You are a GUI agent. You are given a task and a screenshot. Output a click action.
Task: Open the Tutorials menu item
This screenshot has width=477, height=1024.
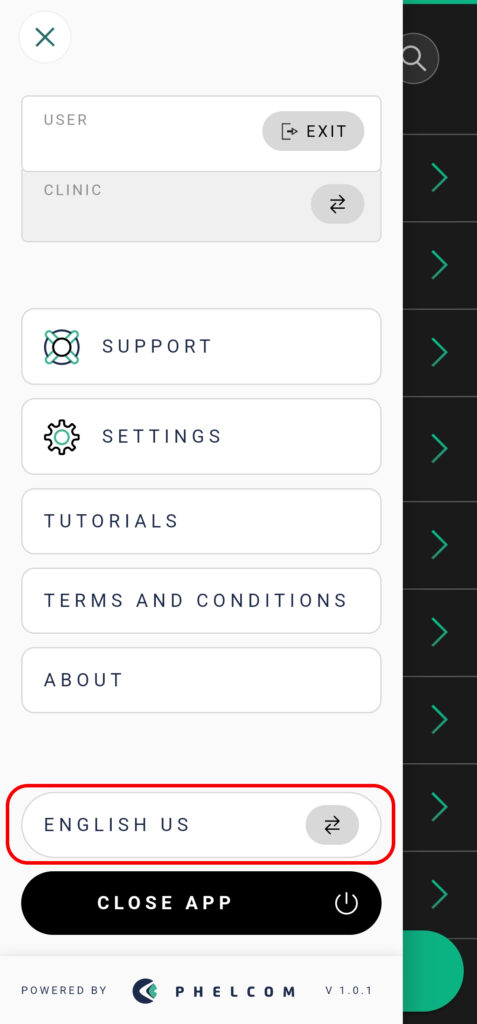coord(201,521)
